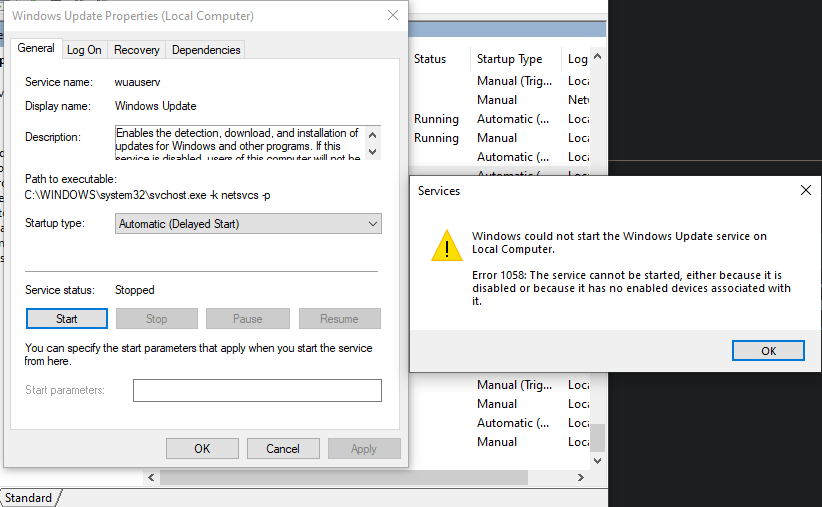Start the Windows Update service
Image resolution: width=822 pixels, height=507 pixels.
67,319
